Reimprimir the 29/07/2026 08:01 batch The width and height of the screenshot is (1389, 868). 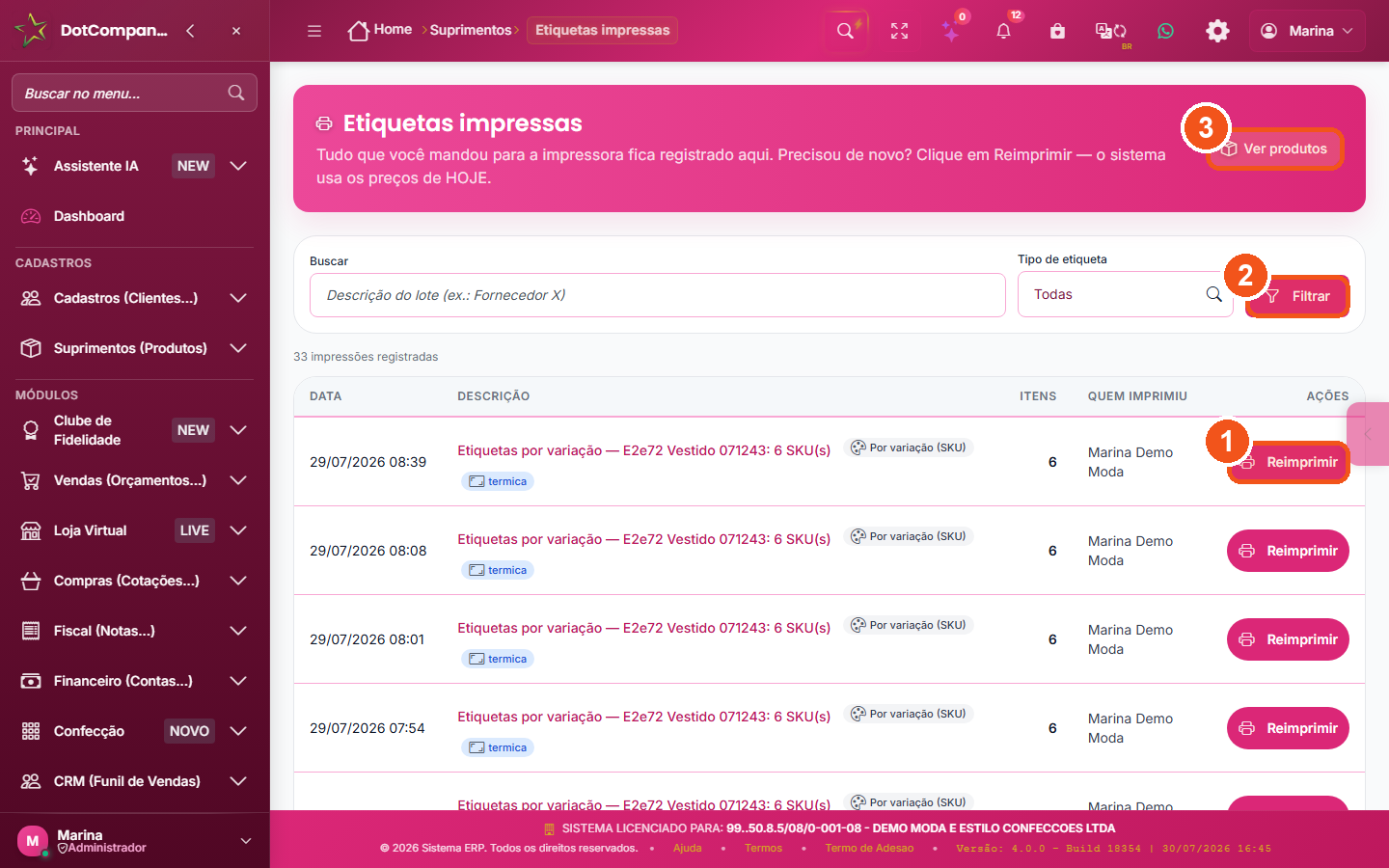tap(1288, 639)
